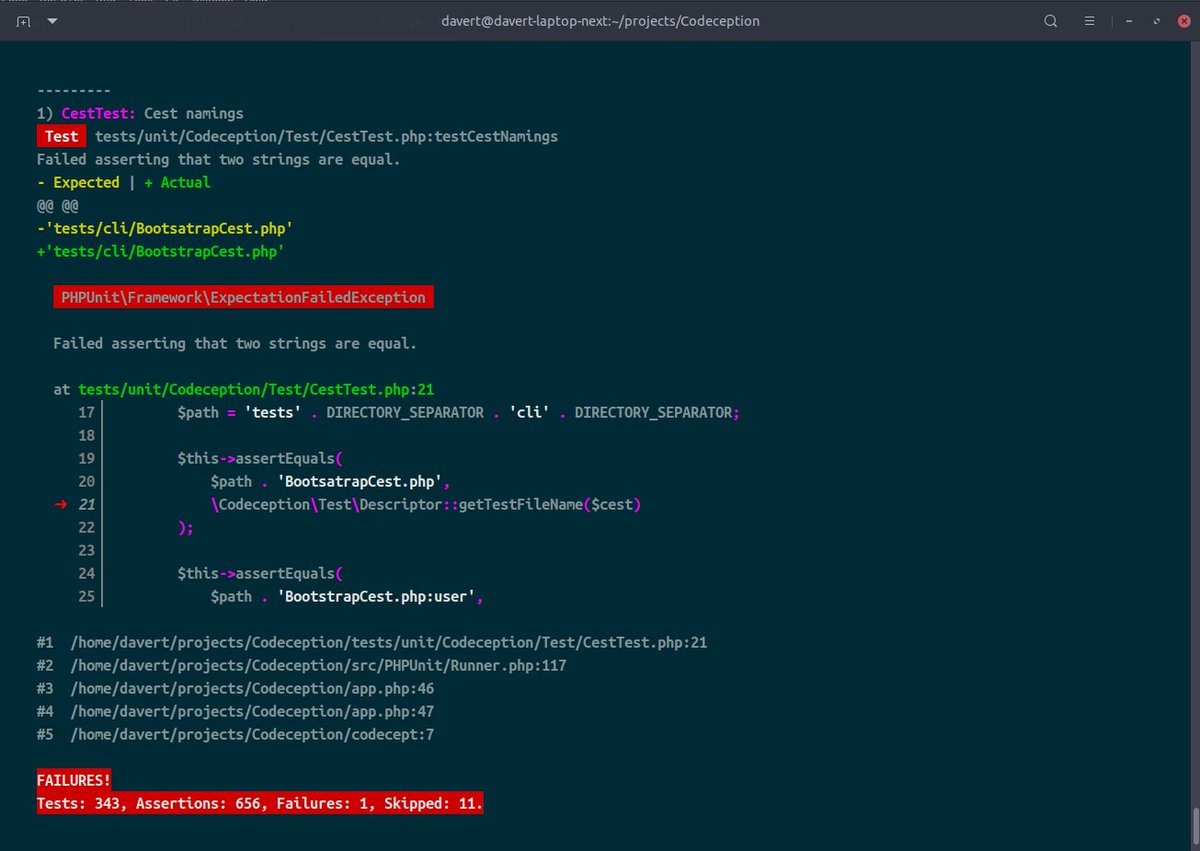Click the @@ @@ diff marker
Screen dimensions: 1200x851
tap(57, 205)
